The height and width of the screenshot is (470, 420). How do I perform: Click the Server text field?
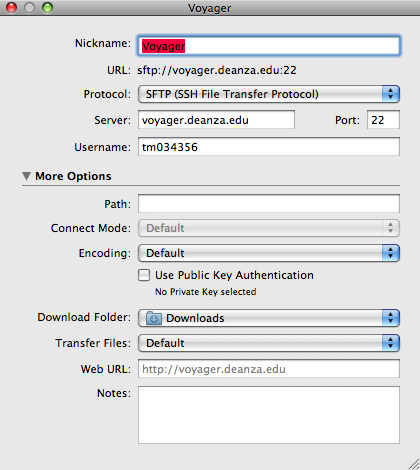[x=216, y=120]
